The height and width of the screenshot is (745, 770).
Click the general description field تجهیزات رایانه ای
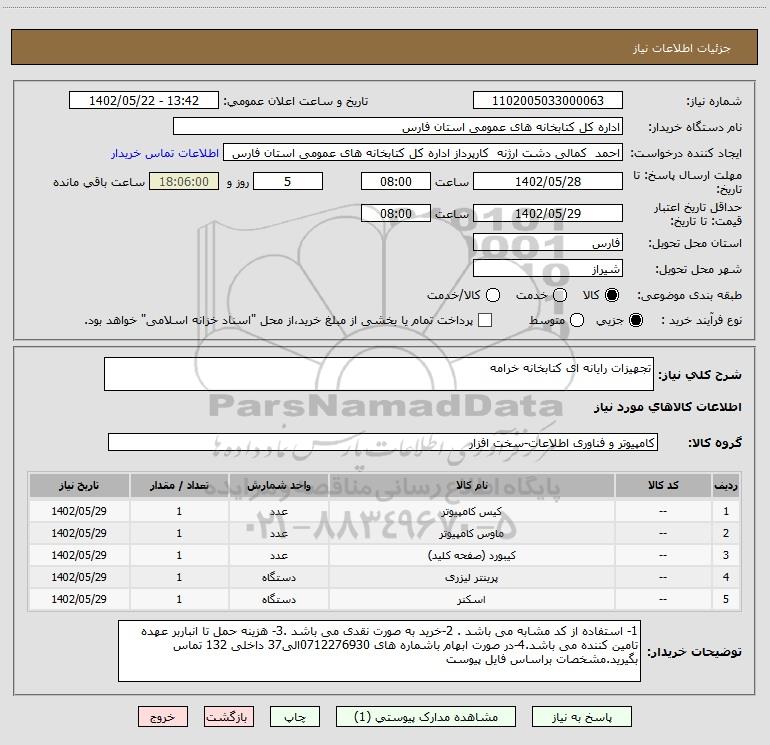379,374
